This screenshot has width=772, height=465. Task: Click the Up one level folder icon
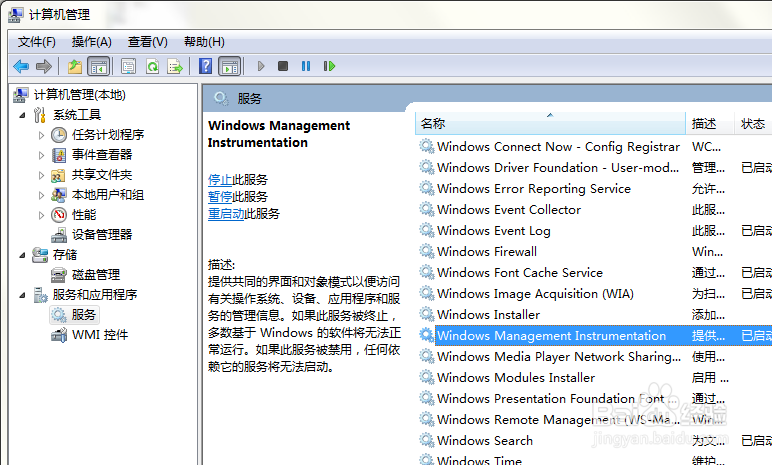point(75,66)
